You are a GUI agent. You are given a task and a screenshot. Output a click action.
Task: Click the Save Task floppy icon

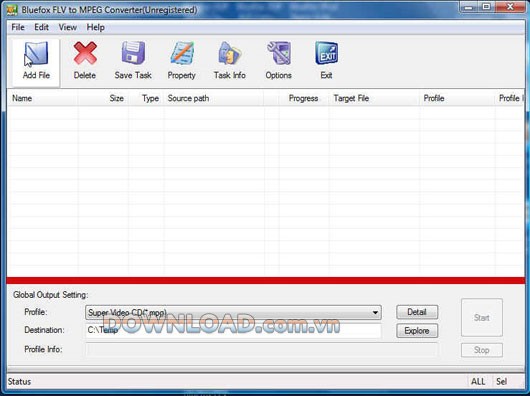point(133,53)
